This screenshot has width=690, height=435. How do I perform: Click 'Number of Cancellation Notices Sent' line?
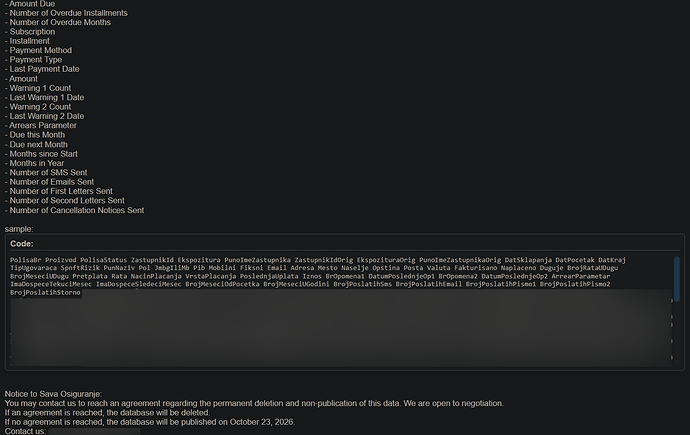pos(74,210)
